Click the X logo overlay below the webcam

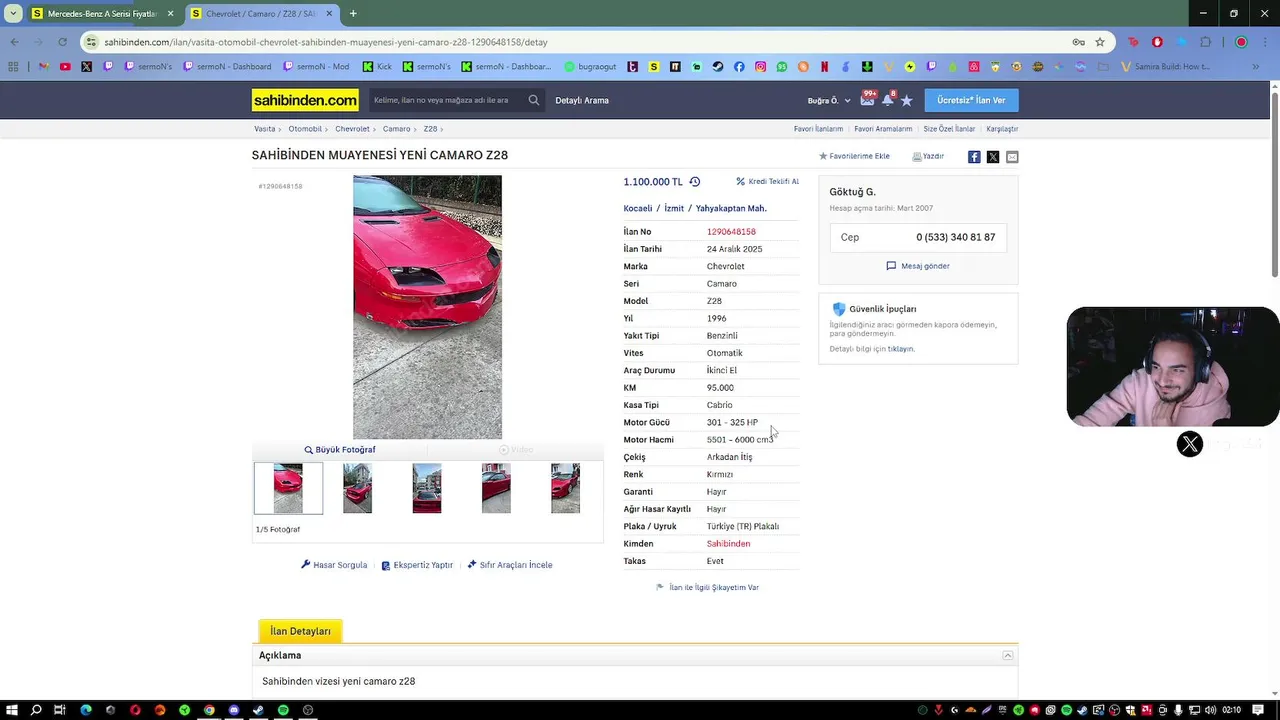pos(1190,444)
